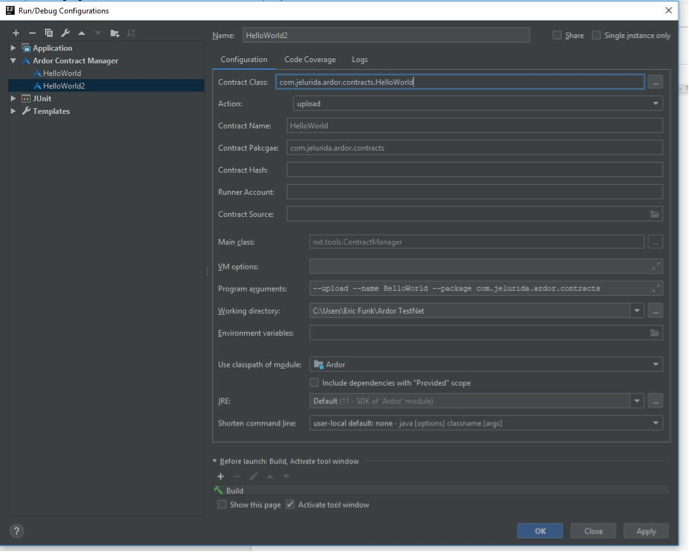Expand the VM options field
689x552 pixels.
(655, 266)
